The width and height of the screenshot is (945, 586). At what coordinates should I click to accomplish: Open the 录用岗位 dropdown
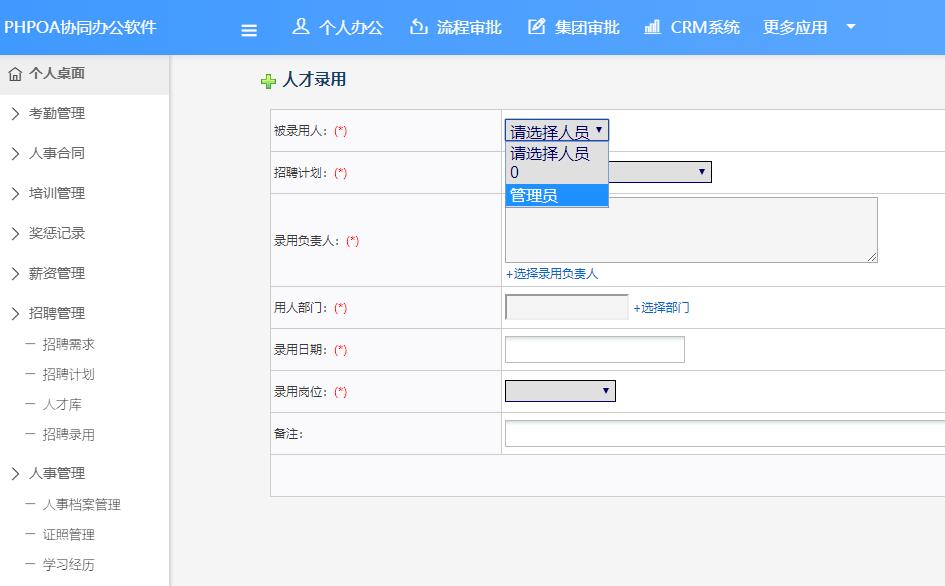click(559, 390)
